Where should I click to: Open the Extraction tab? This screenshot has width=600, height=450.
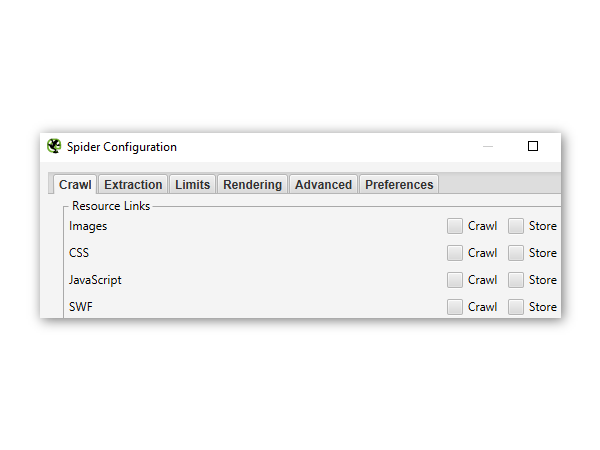(133, 185)
